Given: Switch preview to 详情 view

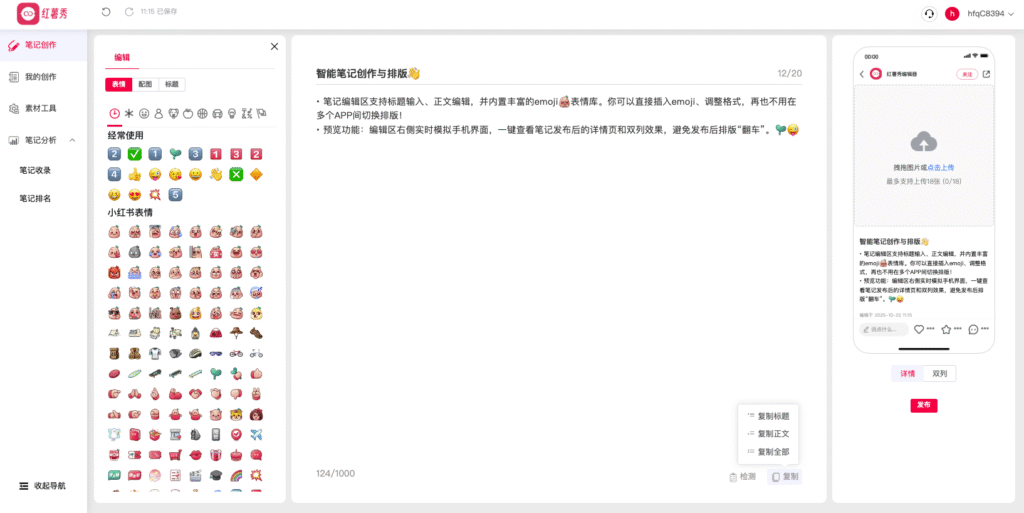Looking at the screenshot, I should point(907,374).
